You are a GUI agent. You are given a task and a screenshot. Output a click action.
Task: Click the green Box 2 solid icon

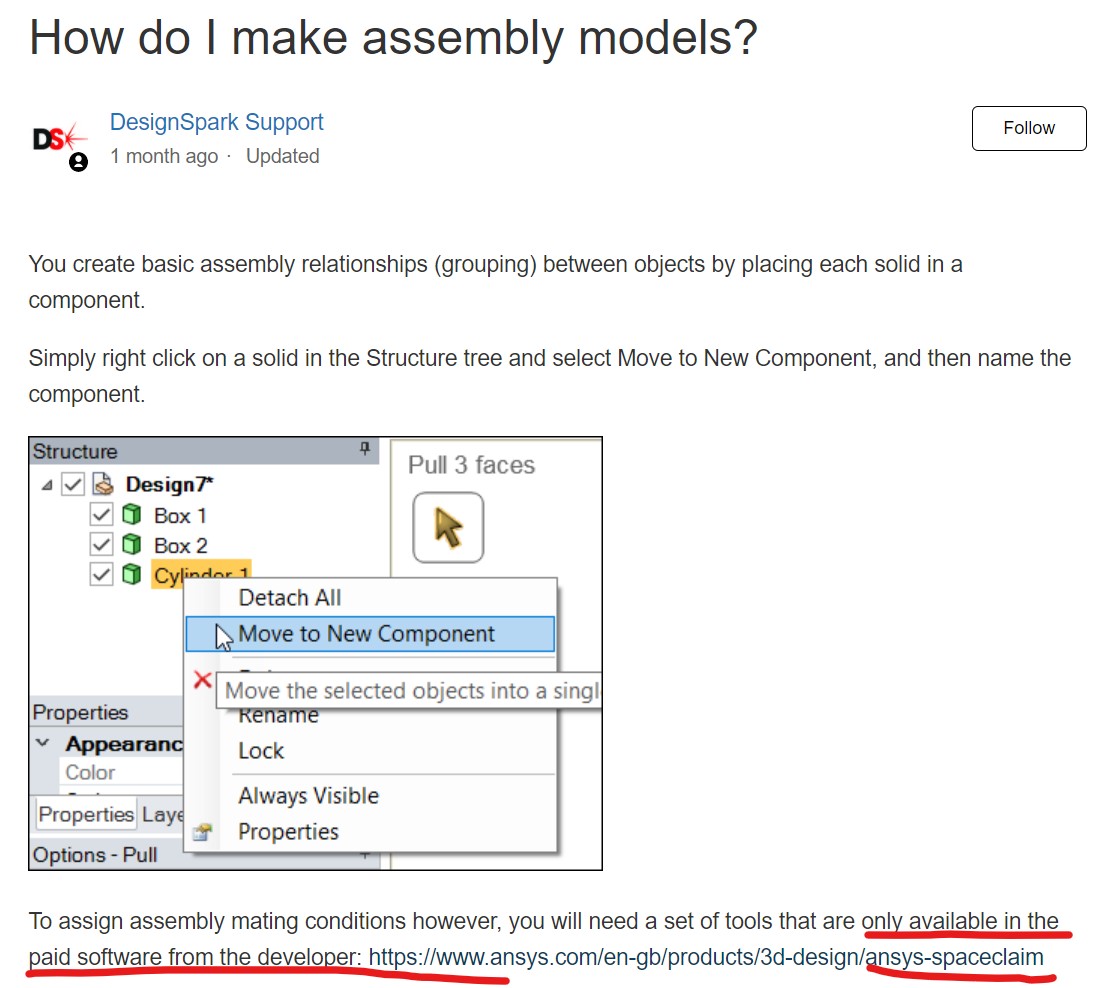tap(131, 546)
